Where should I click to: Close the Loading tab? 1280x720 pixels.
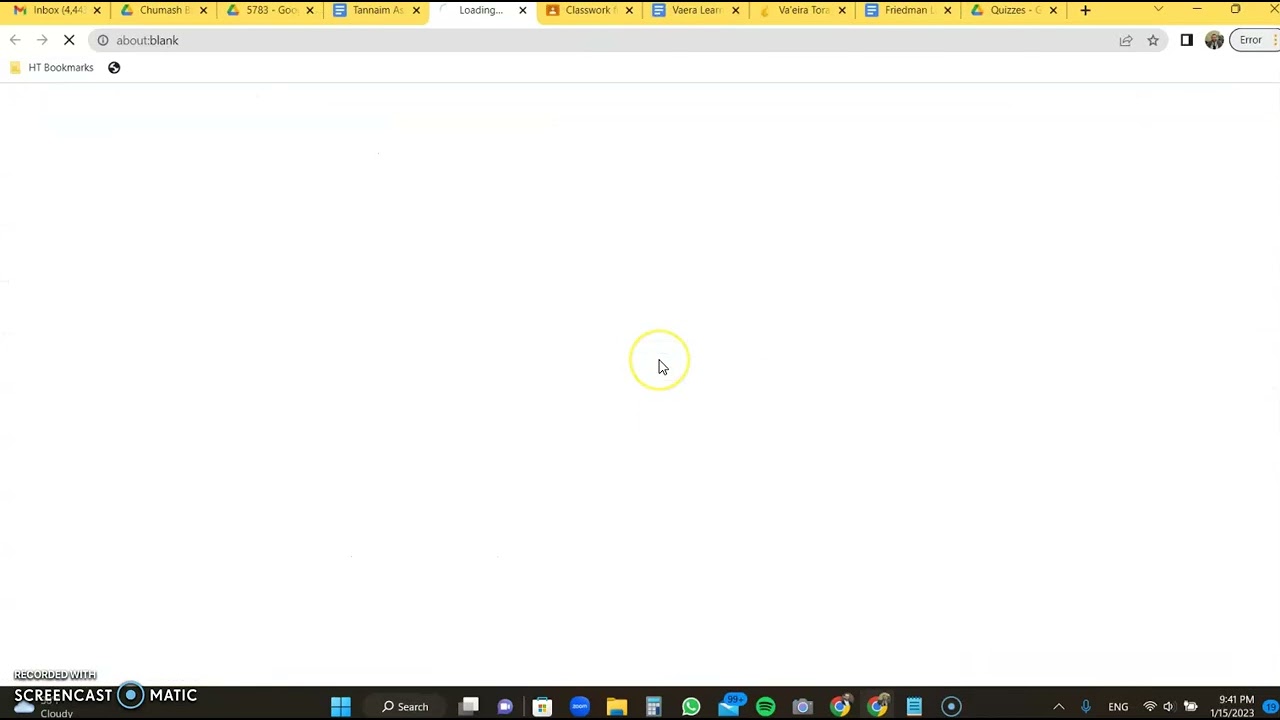click(522, 10)
